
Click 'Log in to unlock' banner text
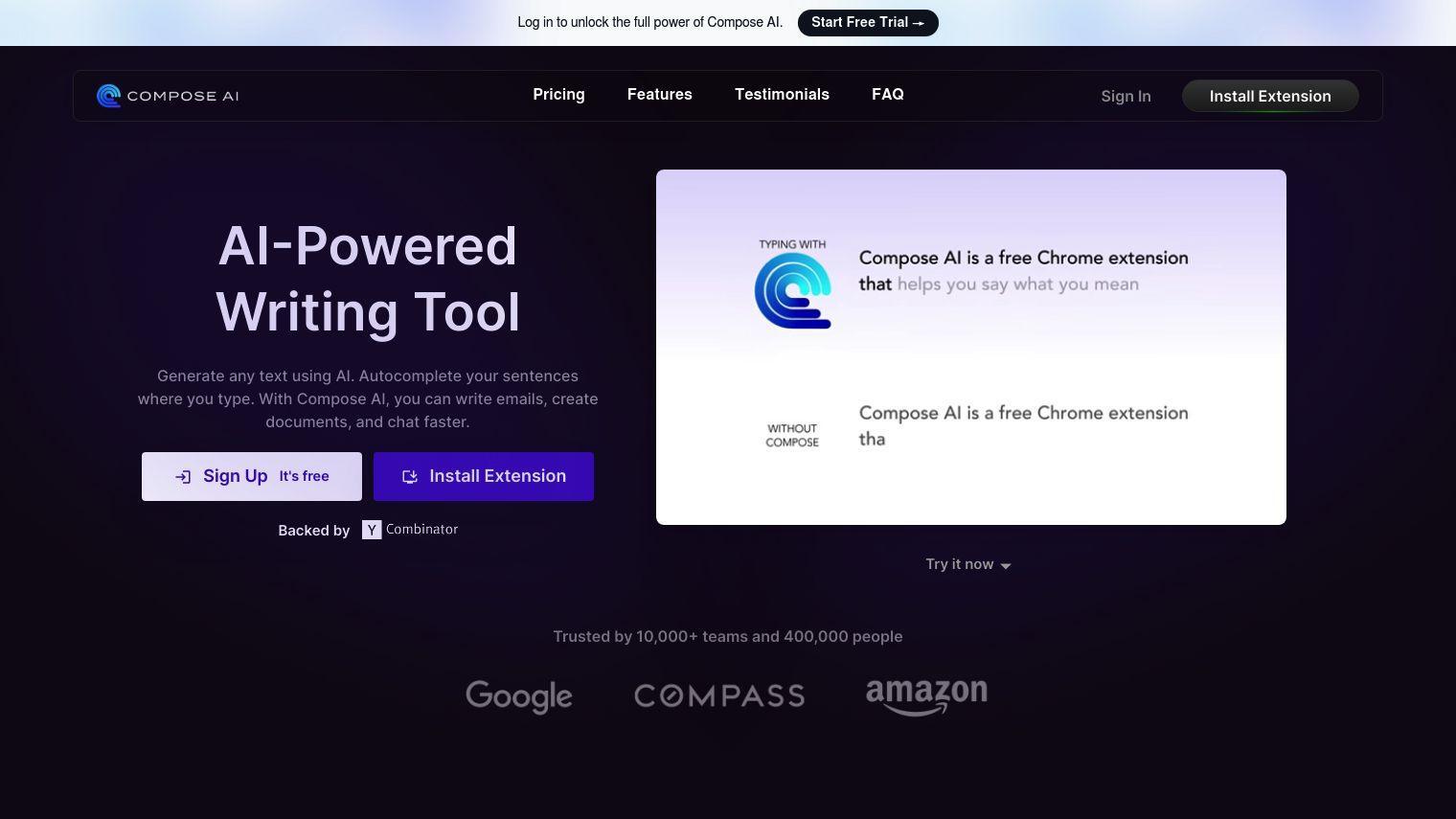(650, 22)
